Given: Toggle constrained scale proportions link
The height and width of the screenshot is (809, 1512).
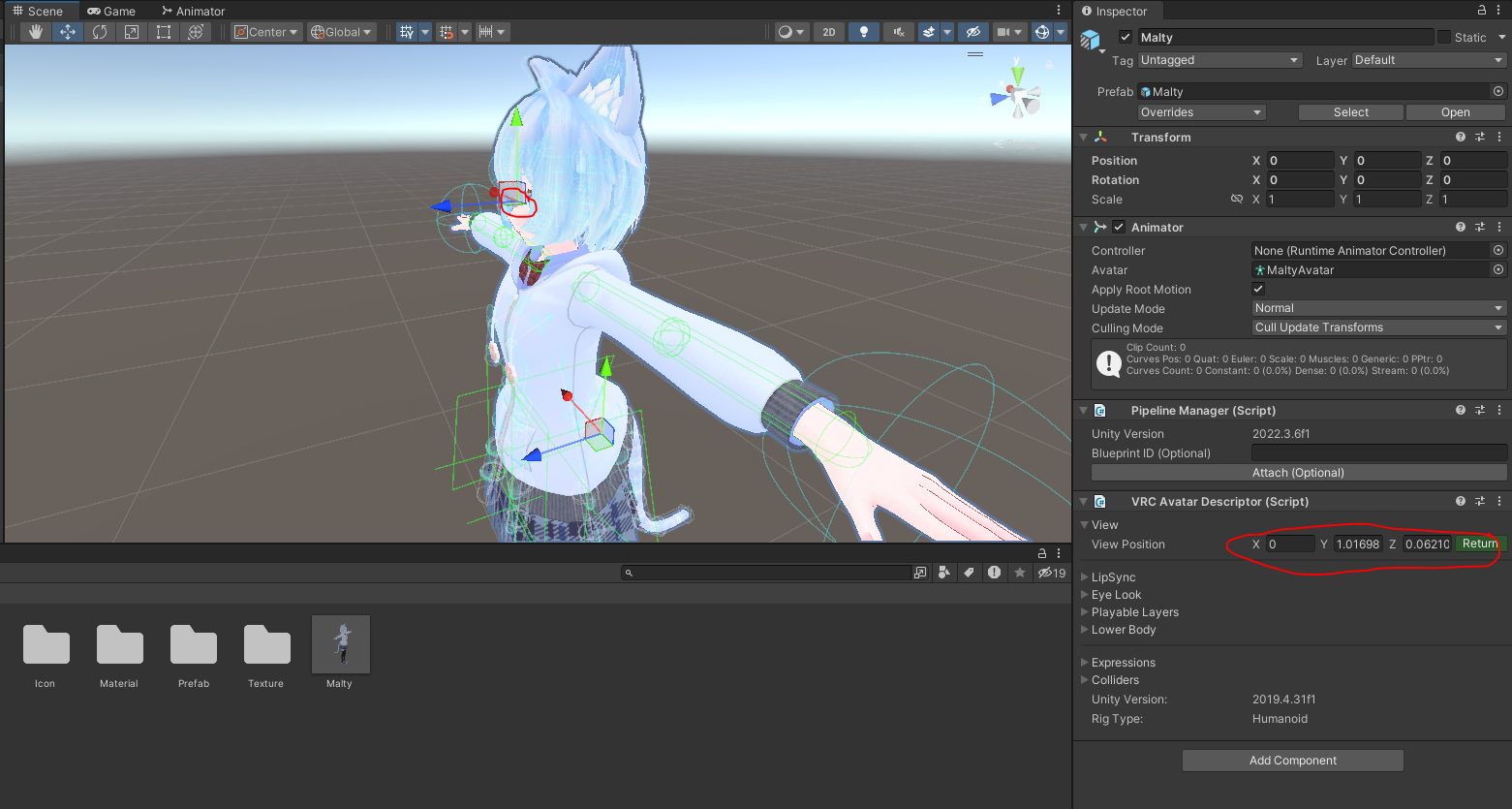Looking at the screenshot, I should tap(1236, 199).
